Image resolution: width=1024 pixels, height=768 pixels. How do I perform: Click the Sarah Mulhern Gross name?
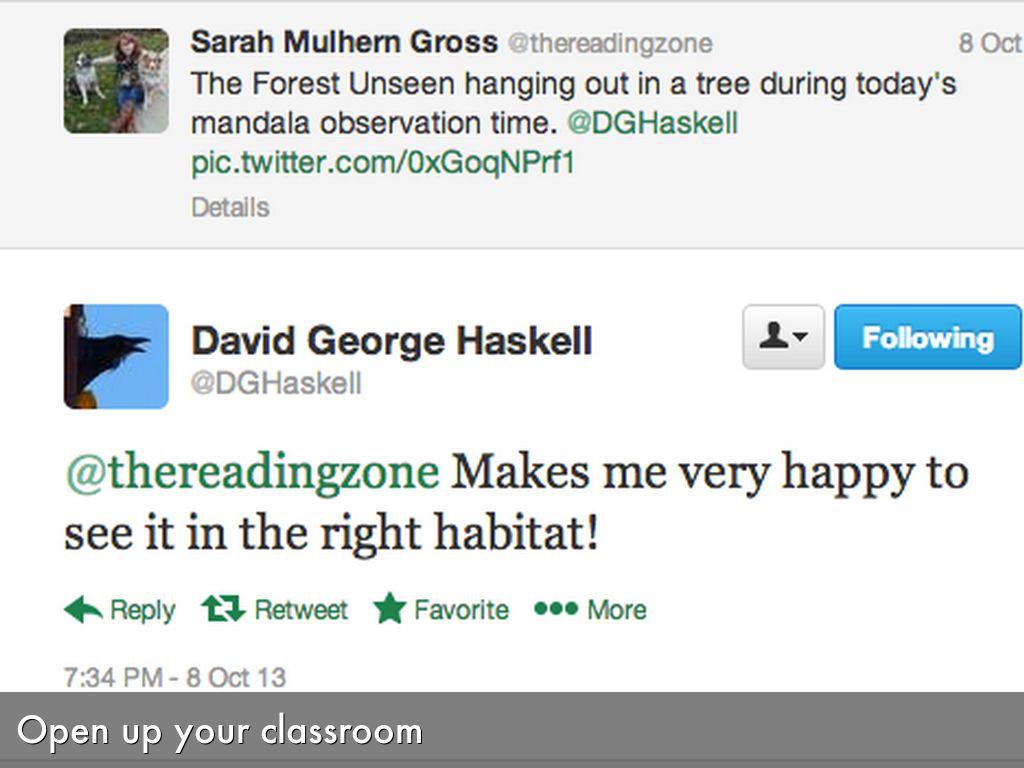[344, 42]
